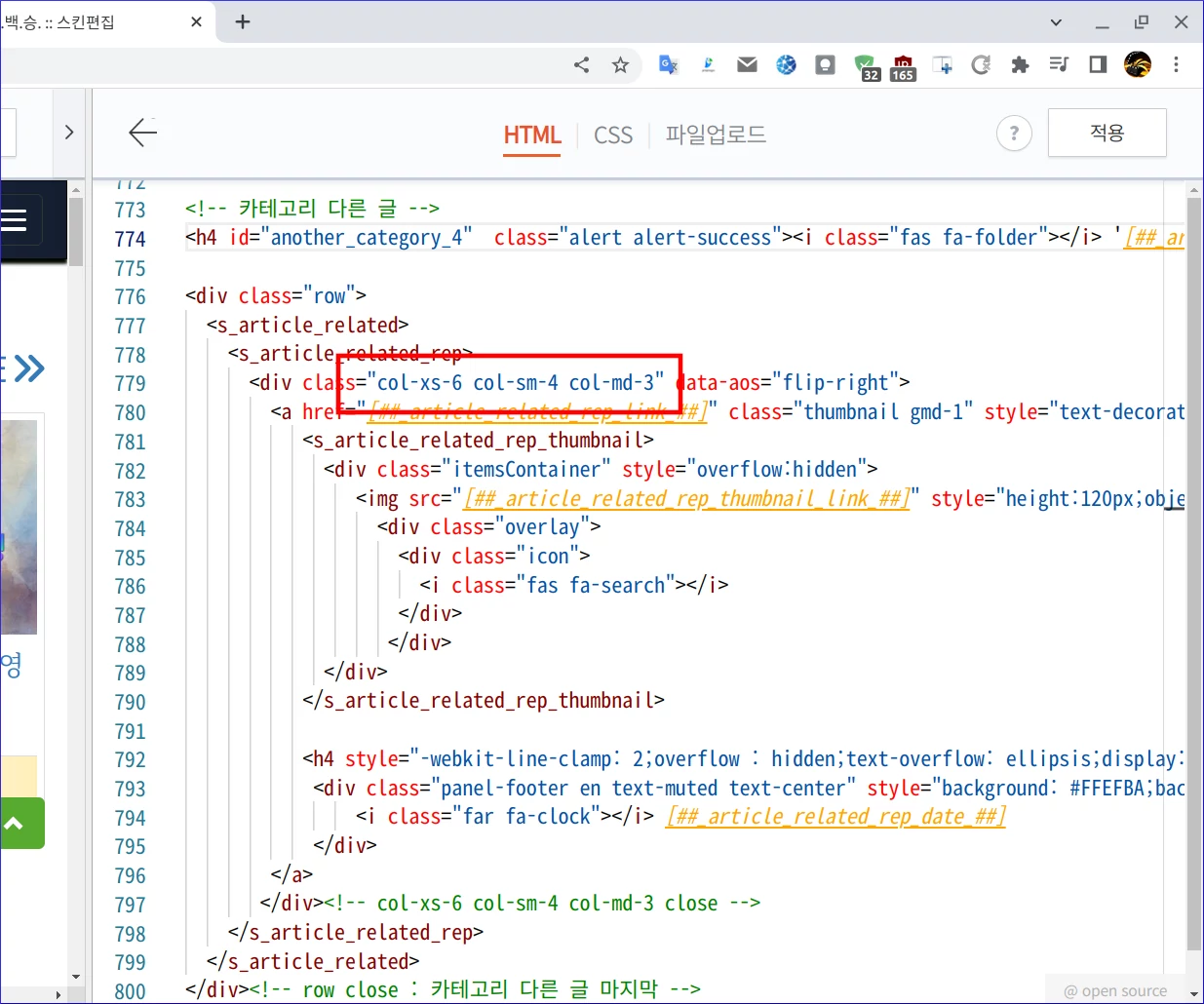Close the 스킨편집 browser tab
1204x1004 pixels.
pyautogui.click(x=196, y=21)
